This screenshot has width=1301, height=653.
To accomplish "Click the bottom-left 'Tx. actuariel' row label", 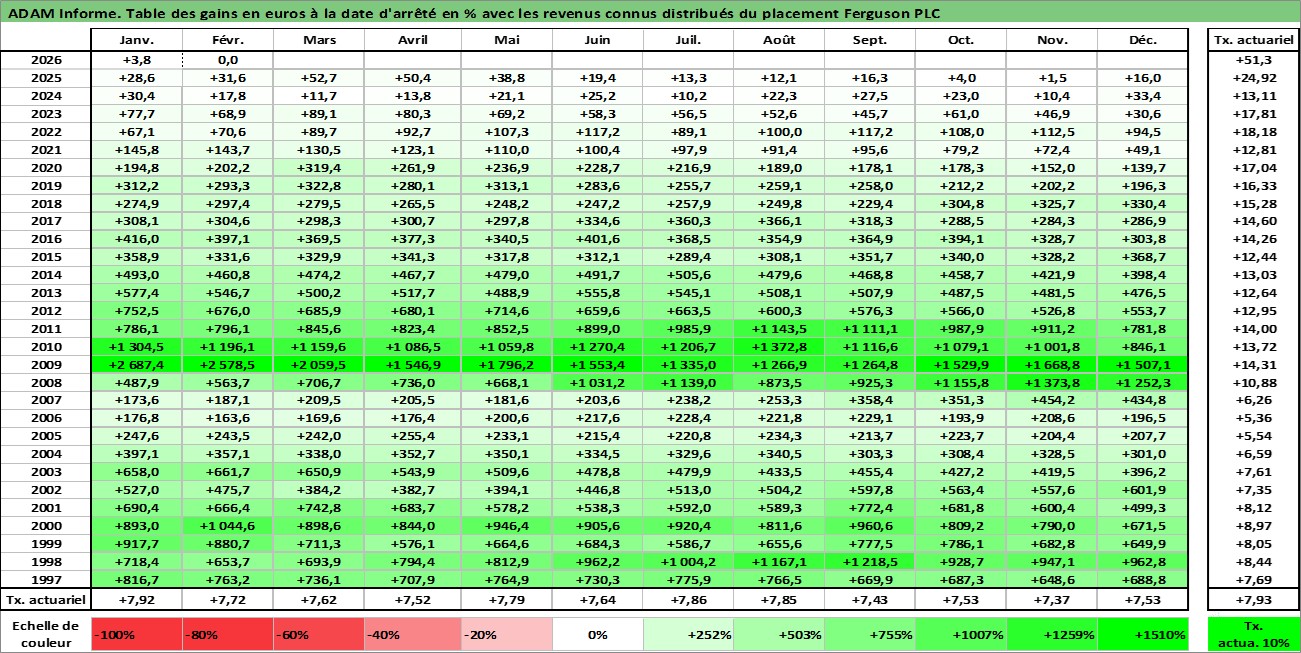I will pos(46,599).
